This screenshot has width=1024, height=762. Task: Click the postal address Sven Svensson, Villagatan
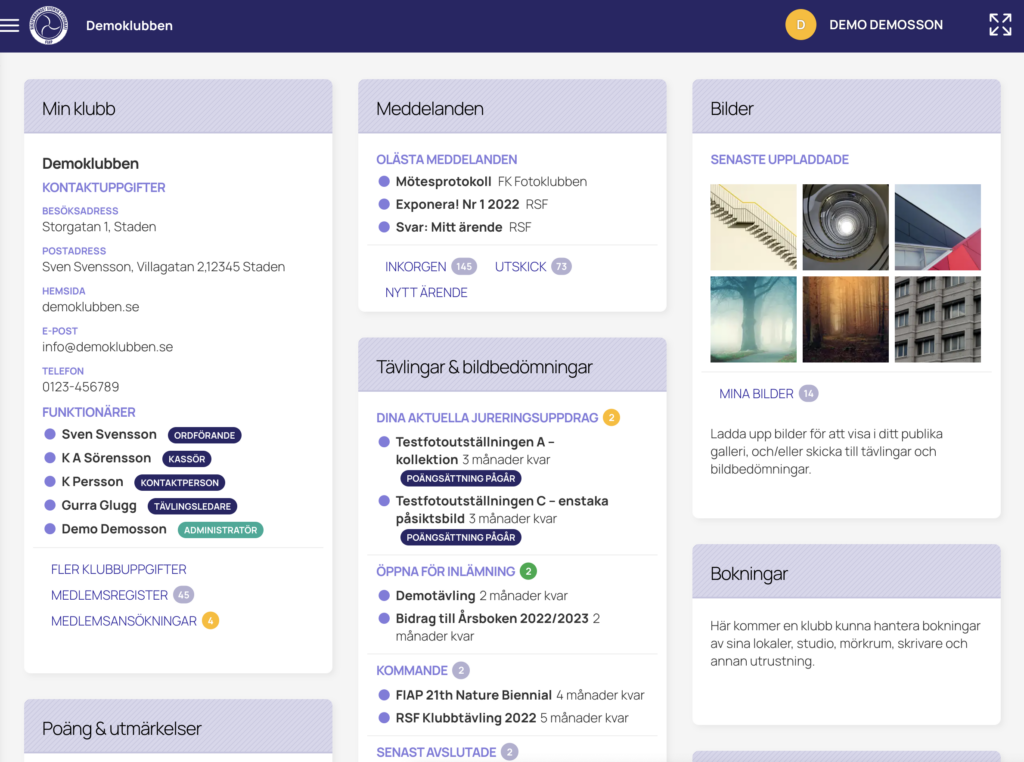tap(164, 266)
